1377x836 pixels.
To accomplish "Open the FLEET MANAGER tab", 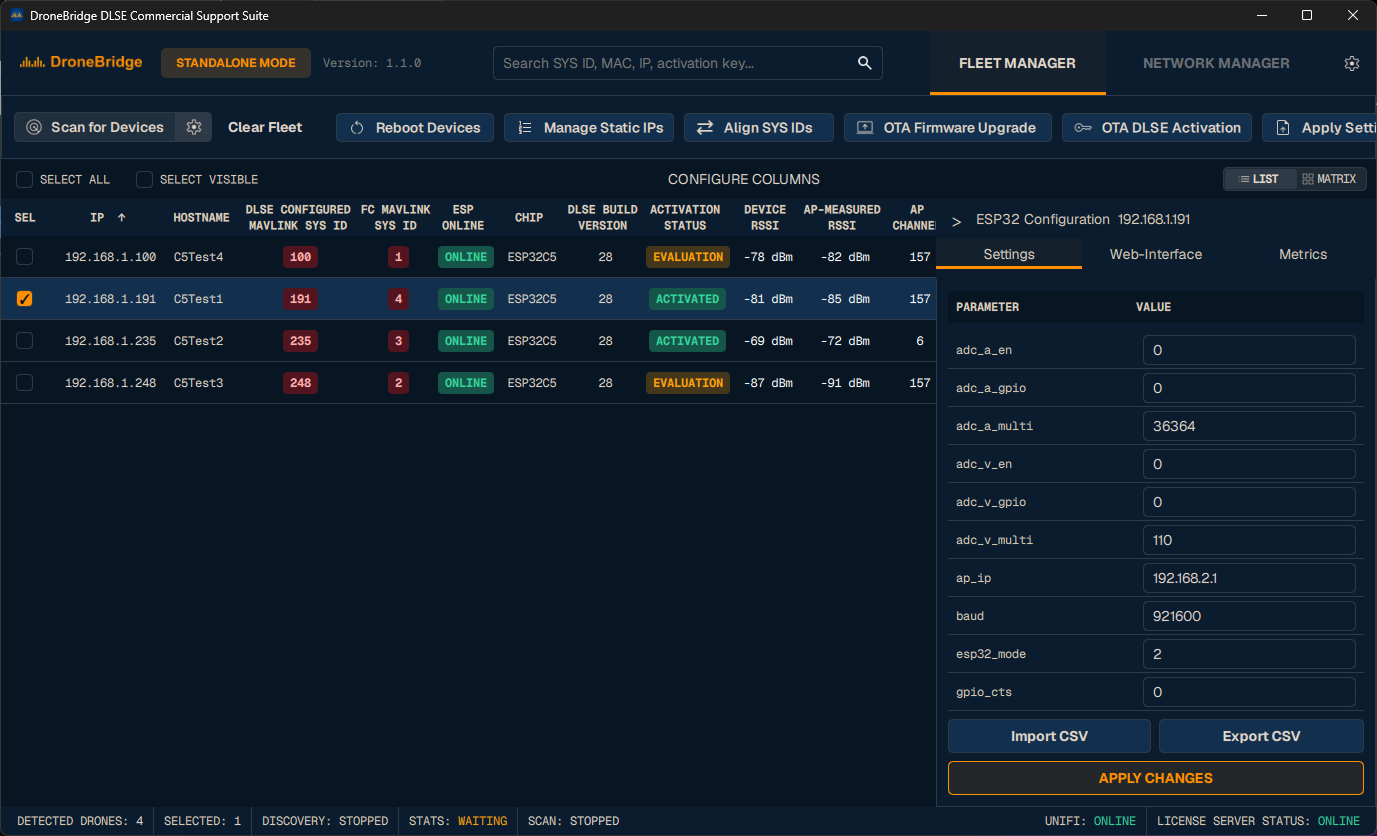I will click(1017, 63).
